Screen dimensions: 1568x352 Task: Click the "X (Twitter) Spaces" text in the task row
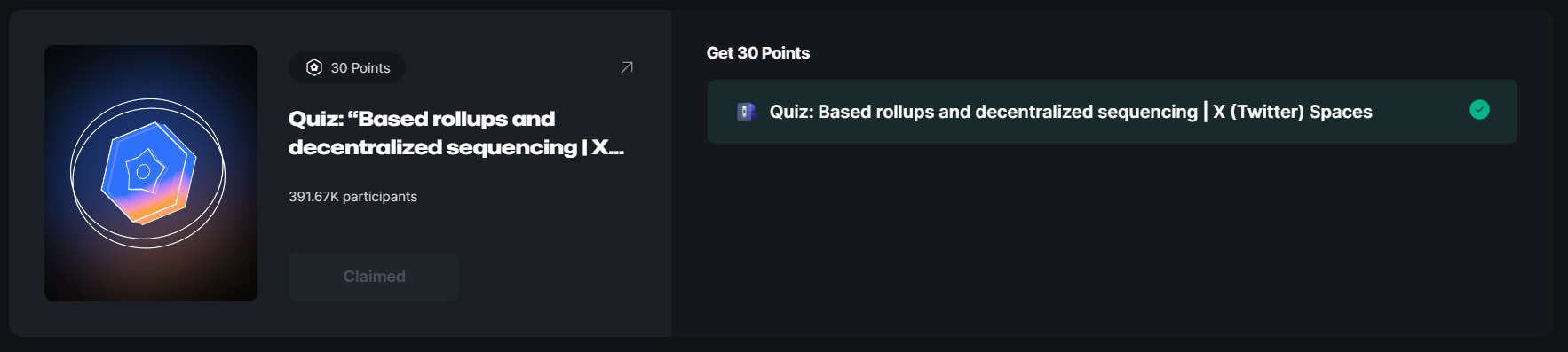1293,112
